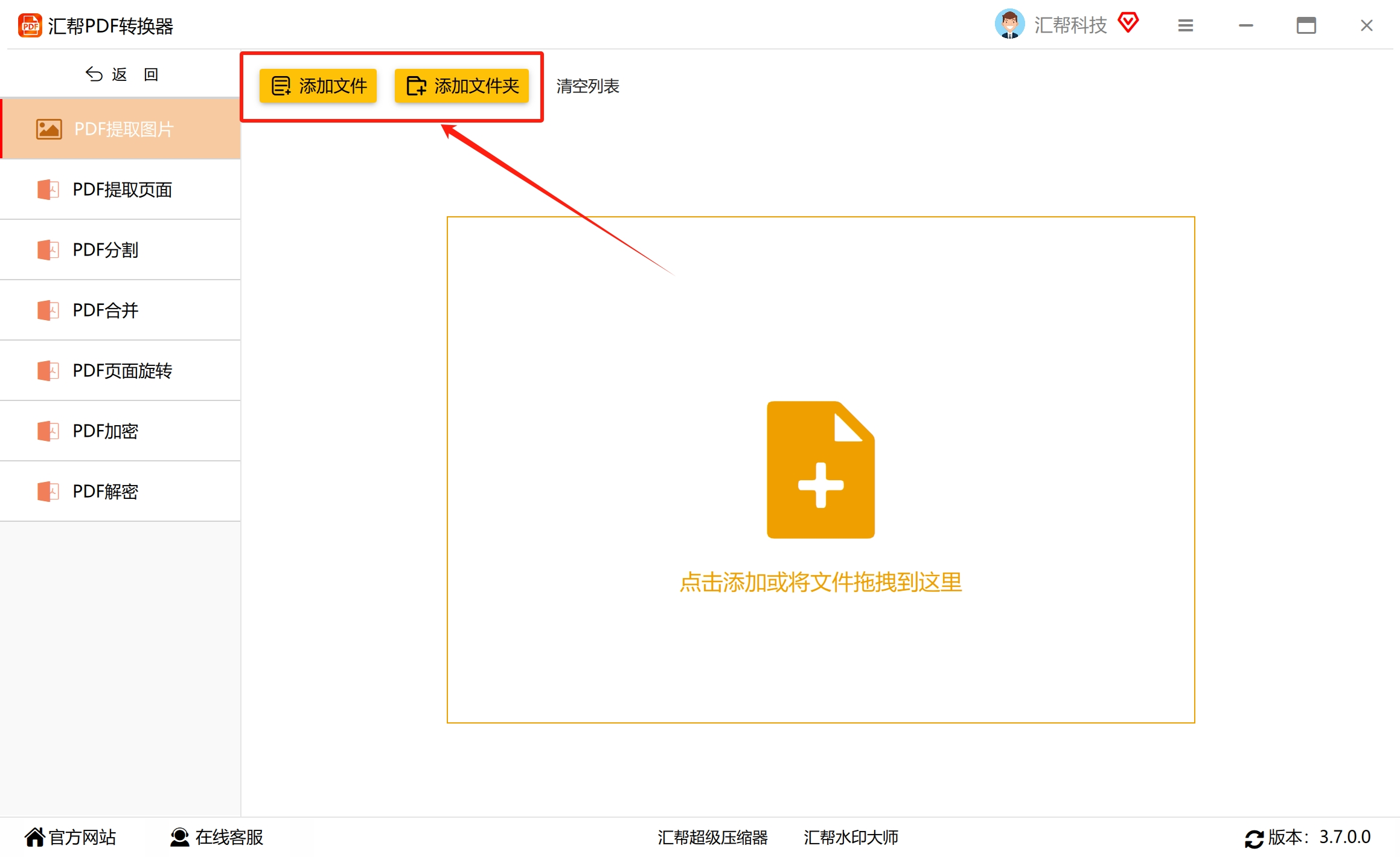Click the home icon beside 官方网站
1400x857 pixels.
34,836
